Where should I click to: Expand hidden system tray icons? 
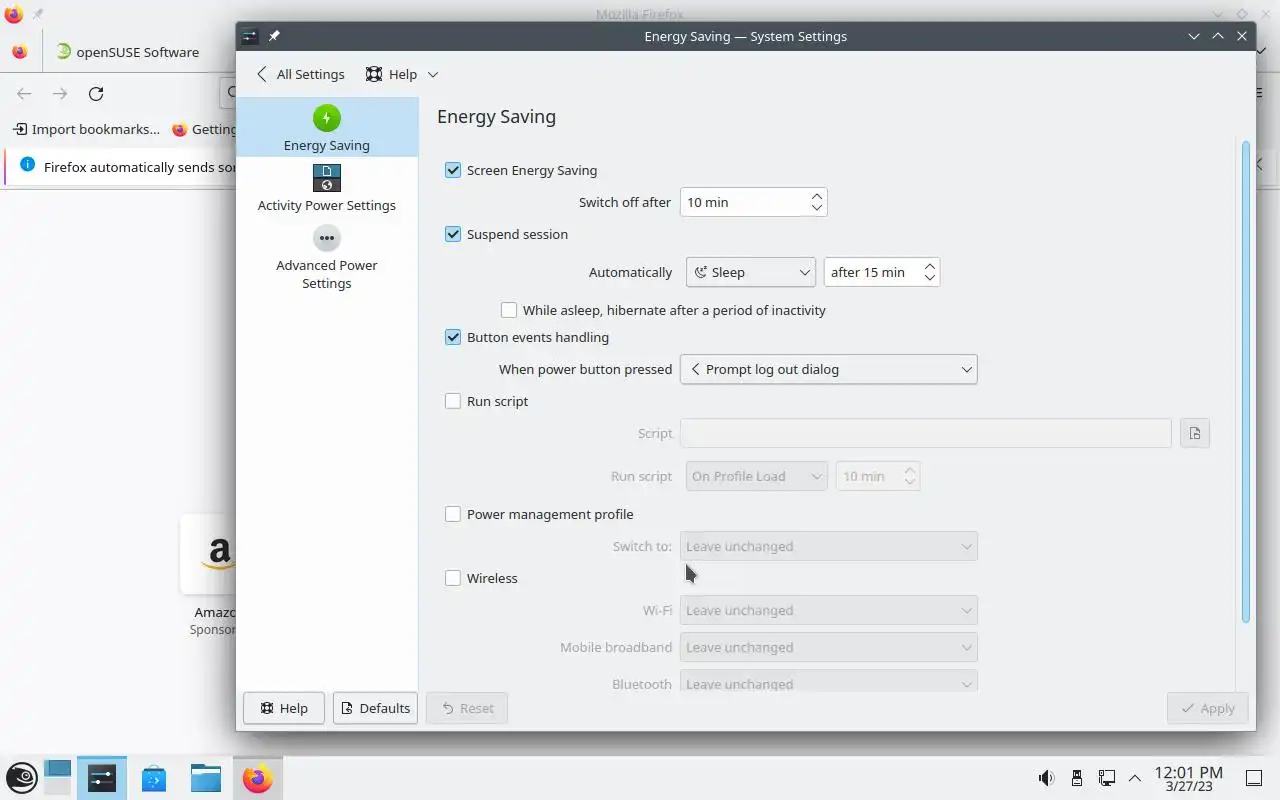(x=1135, y=778)
